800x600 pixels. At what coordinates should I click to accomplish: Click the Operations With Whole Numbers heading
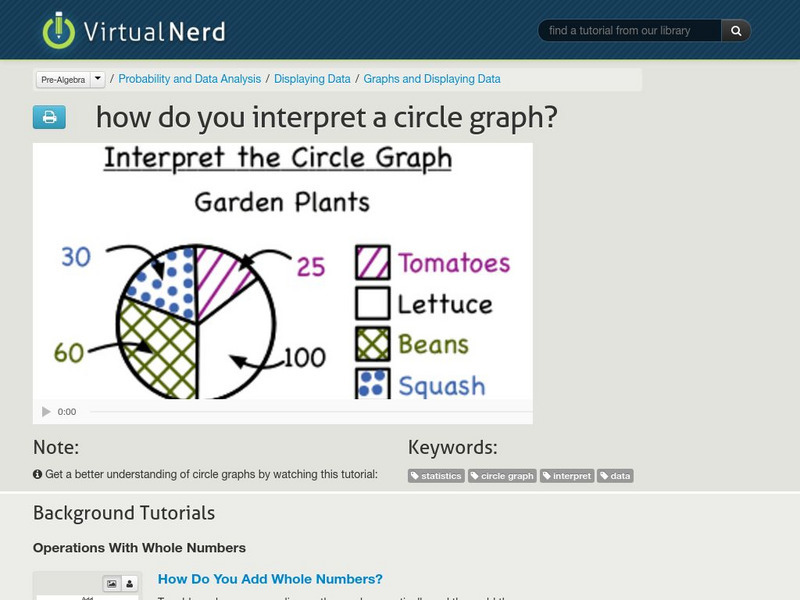[x=139, y=548]
